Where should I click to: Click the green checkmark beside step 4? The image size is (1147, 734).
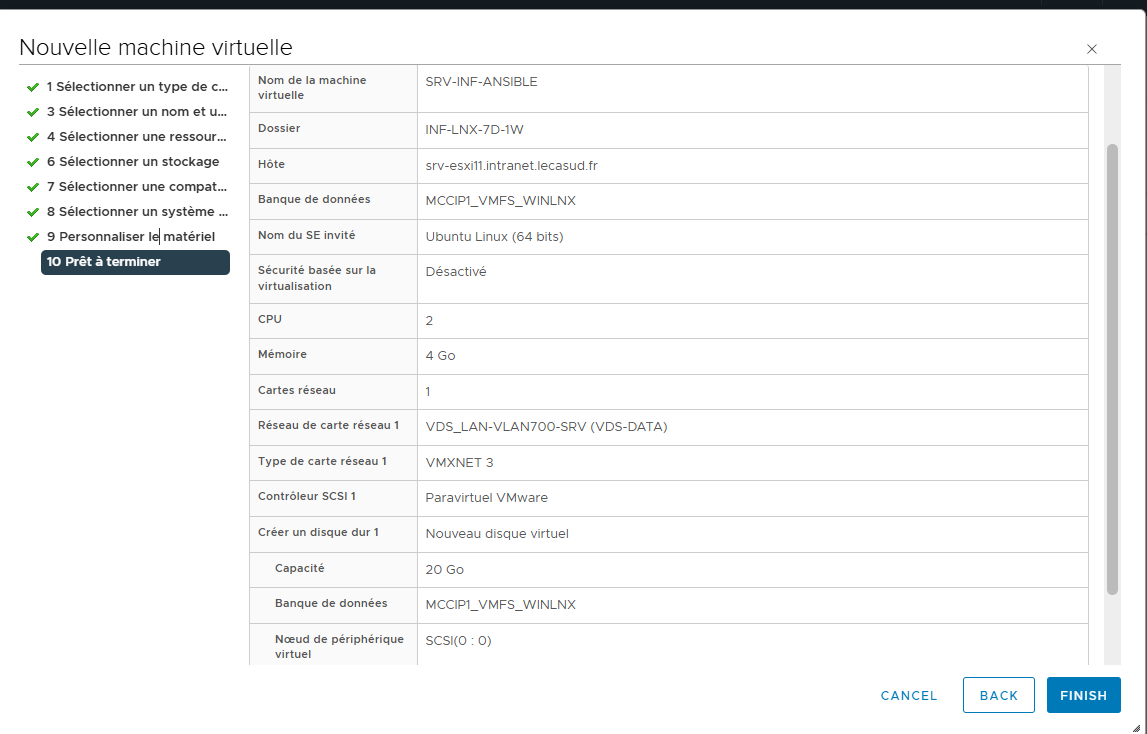click(x=33, y=137)
